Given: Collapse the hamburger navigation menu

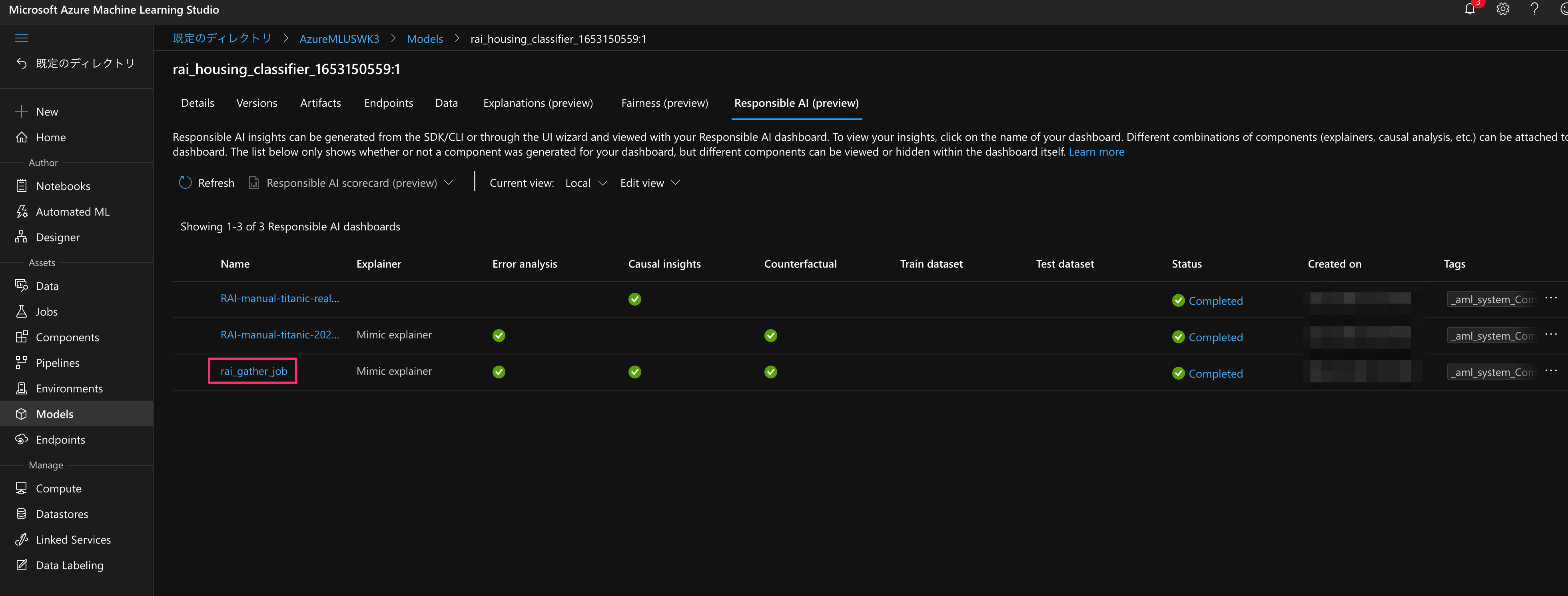Looking at the screenshot, I should (21, 38).
